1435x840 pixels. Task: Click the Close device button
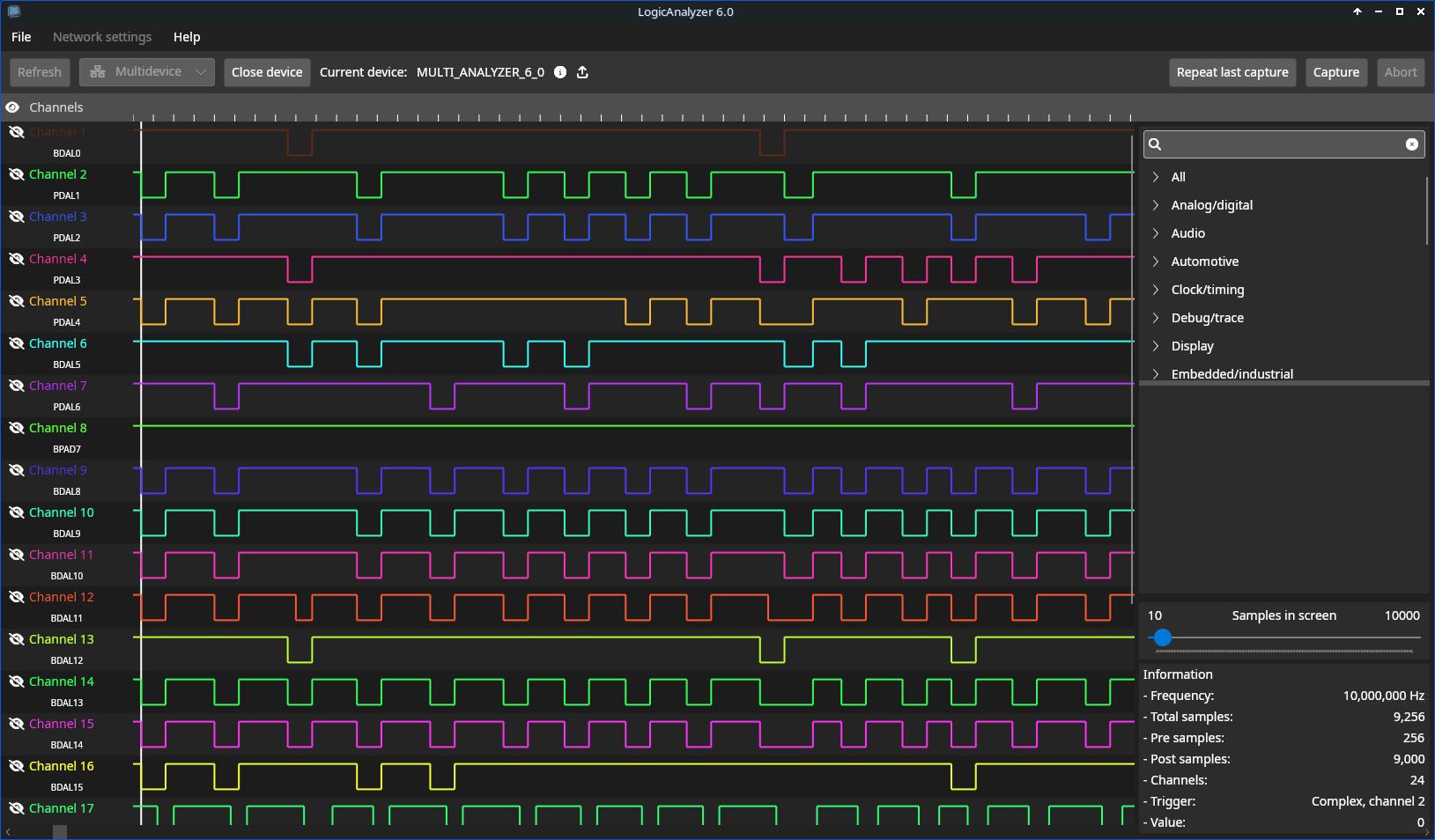coord(266,72)
